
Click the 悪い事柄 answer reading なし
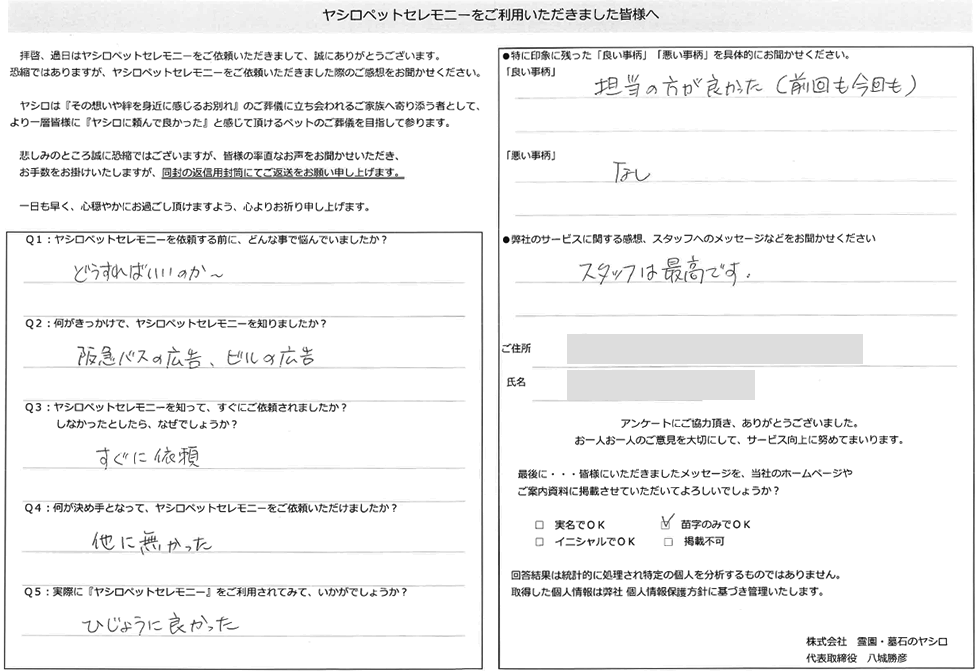pyautogui.click(x=630, y=175)
